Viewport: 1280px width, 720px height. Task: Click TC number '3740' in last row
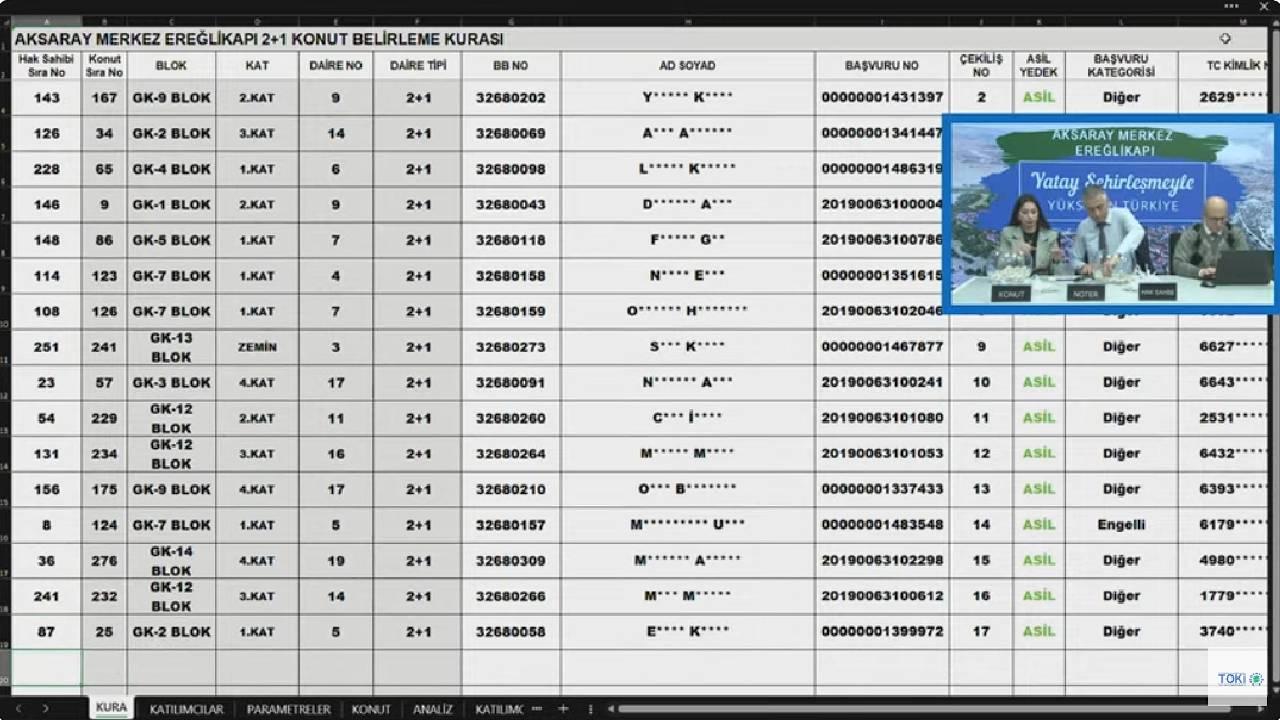point(1223,632)
